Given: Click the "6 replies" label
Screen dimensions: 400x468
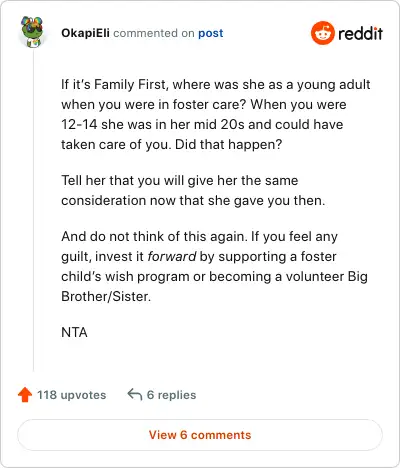Looking at the screenshot, I should point(171,395).
